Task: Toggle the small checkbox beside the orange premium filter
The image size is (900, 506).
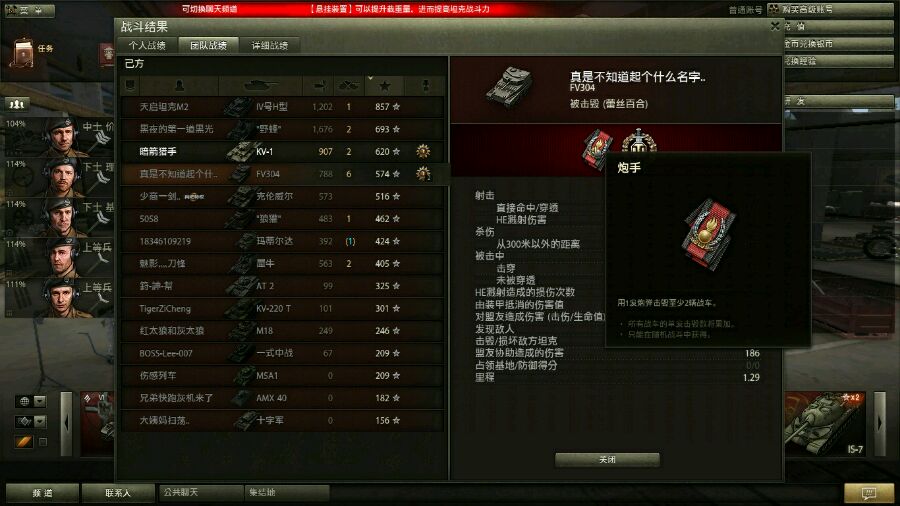Action: click(x=42, y=442)
